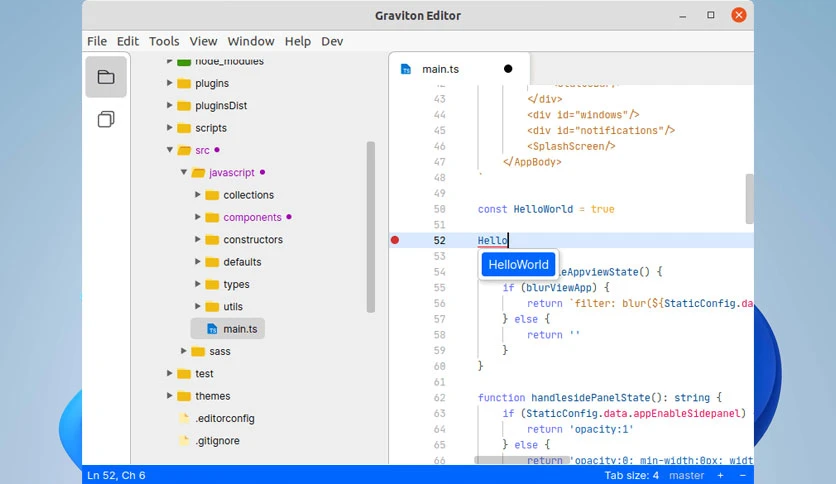Open the Window menu
The height and width of the screenshot is (484, 836).
tap(251, 41)
